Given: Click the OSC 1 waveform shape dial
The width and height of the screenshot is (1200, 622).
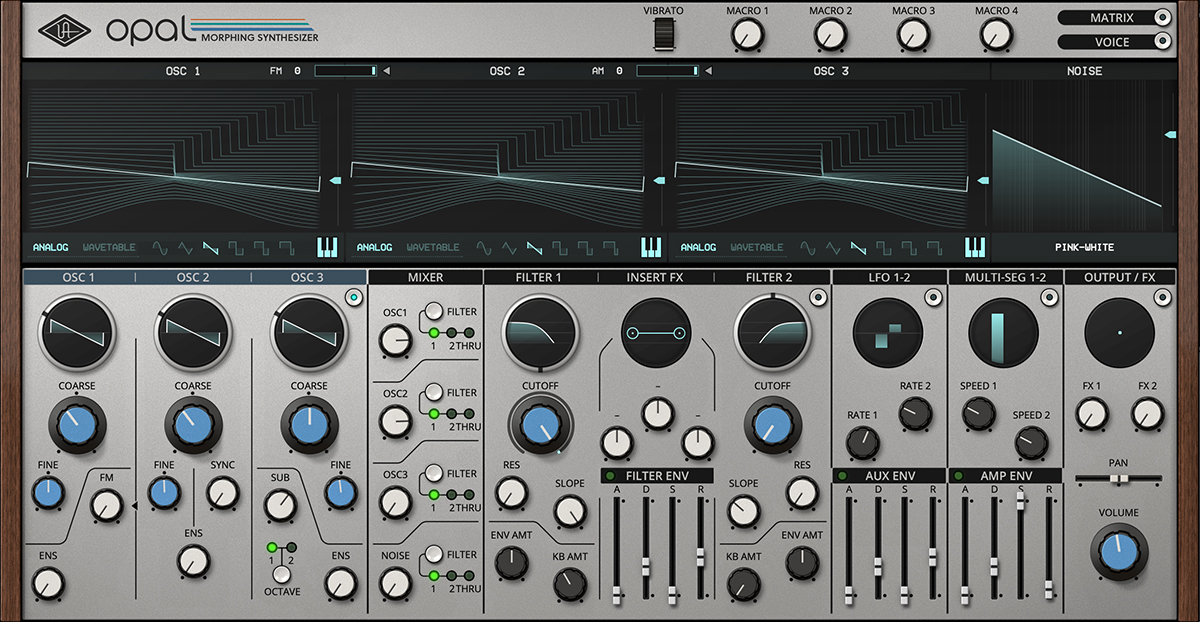Looking at the screenshot, I should pos(77,332).
